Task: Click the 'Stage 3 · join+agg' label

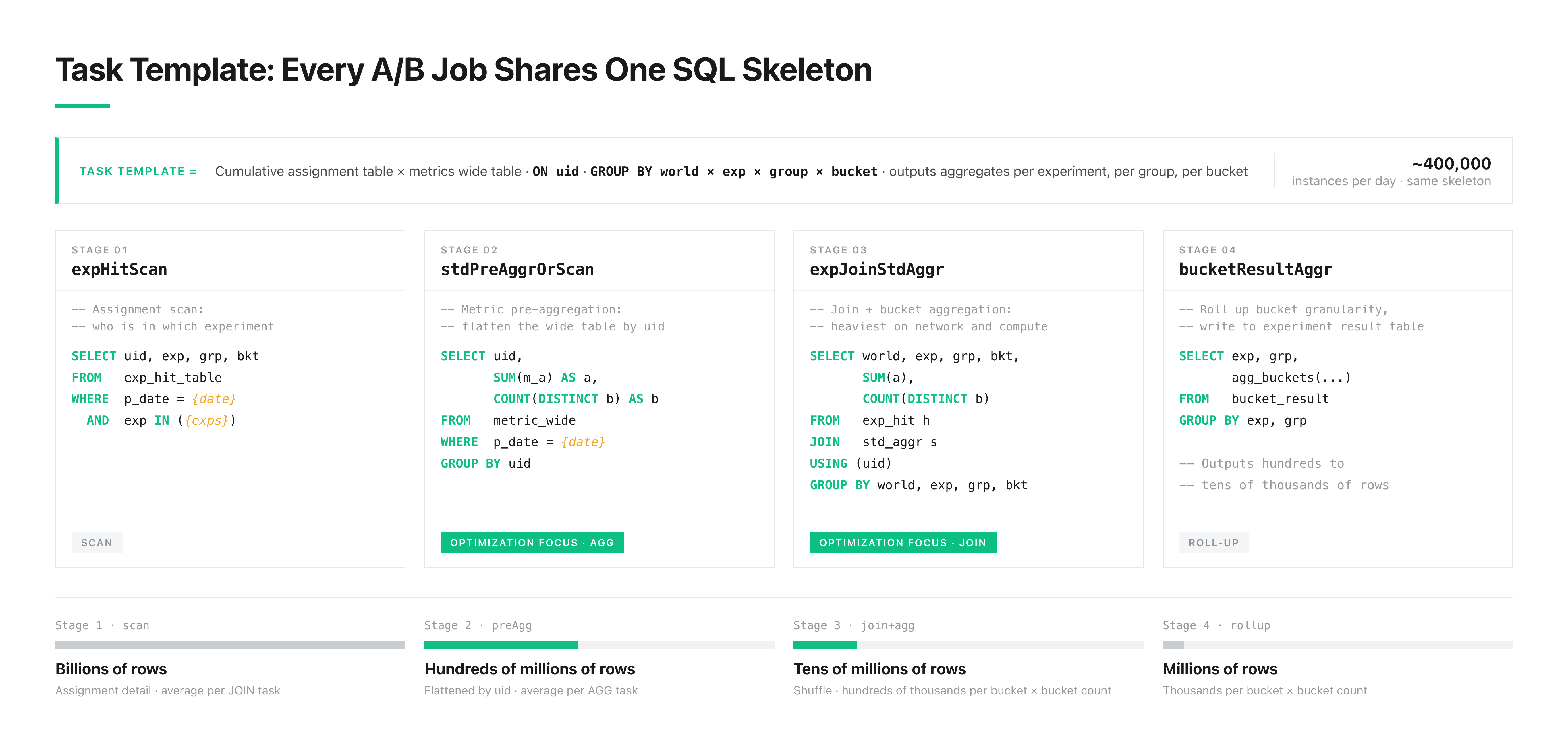Action: [x=854, y=625]
